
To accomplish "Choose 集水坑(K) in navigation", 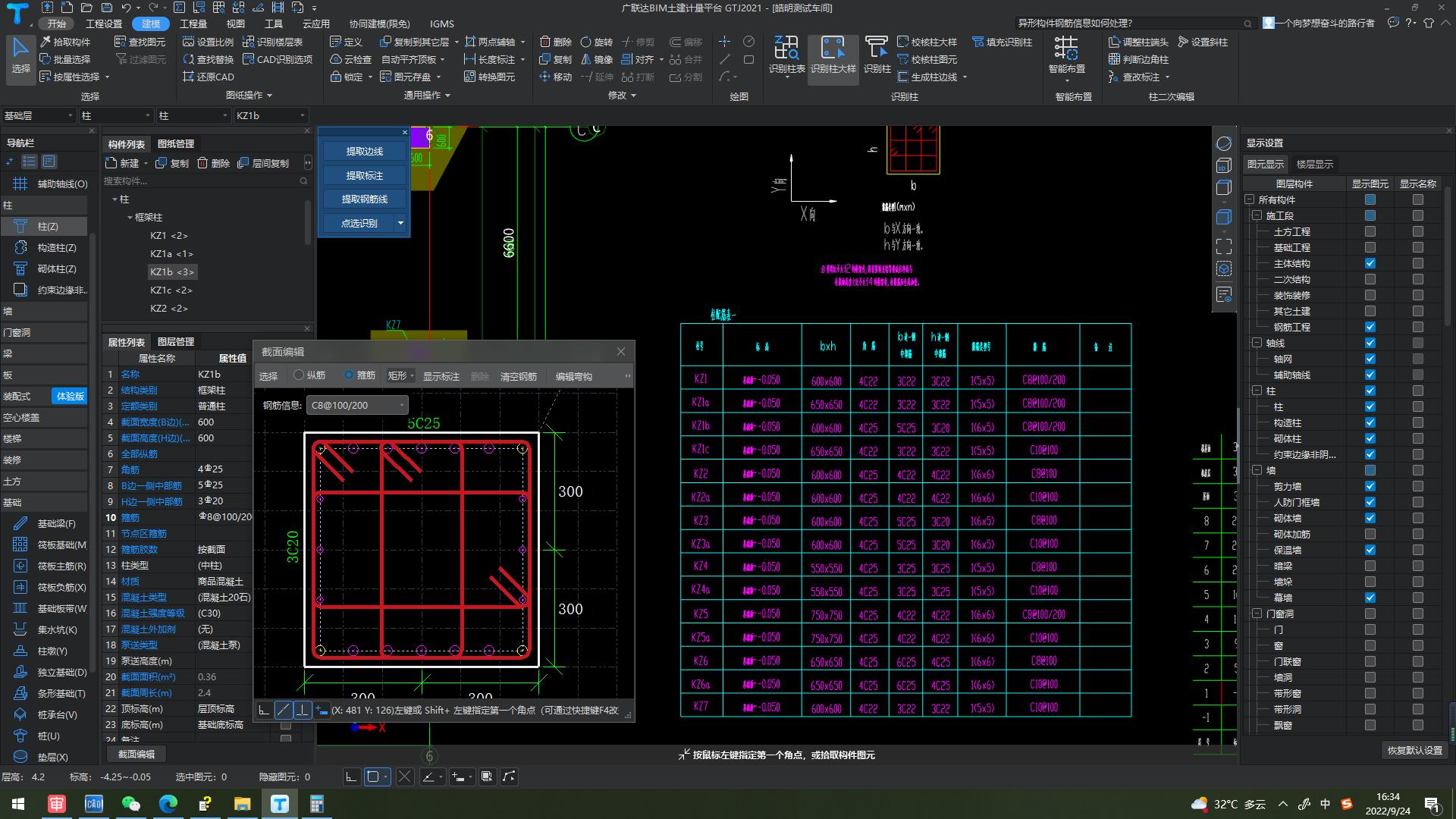I will pos(44,629).
